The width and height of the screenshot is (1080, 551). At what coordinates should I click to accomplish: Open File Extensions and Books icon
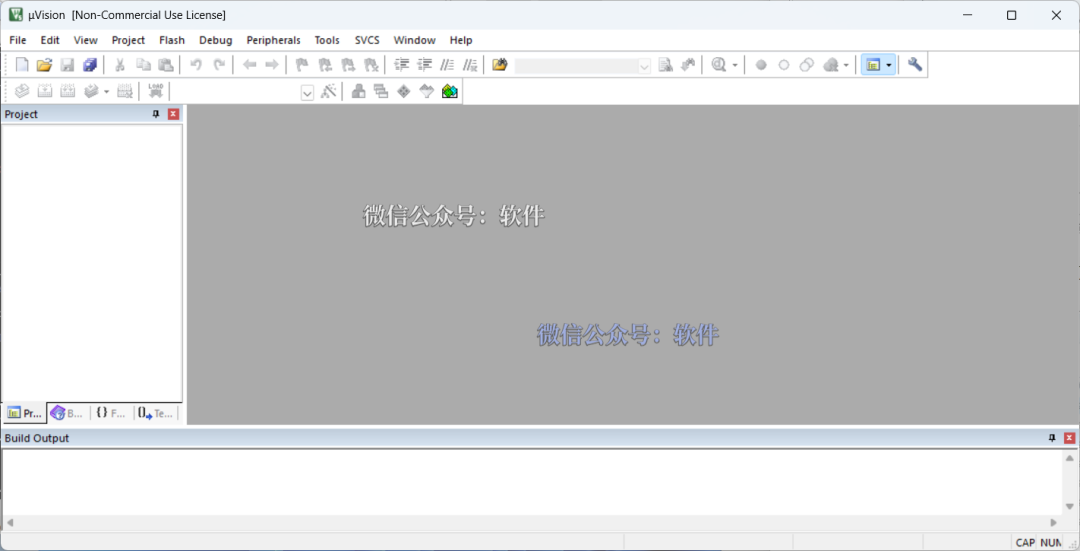tap(358, 91)
